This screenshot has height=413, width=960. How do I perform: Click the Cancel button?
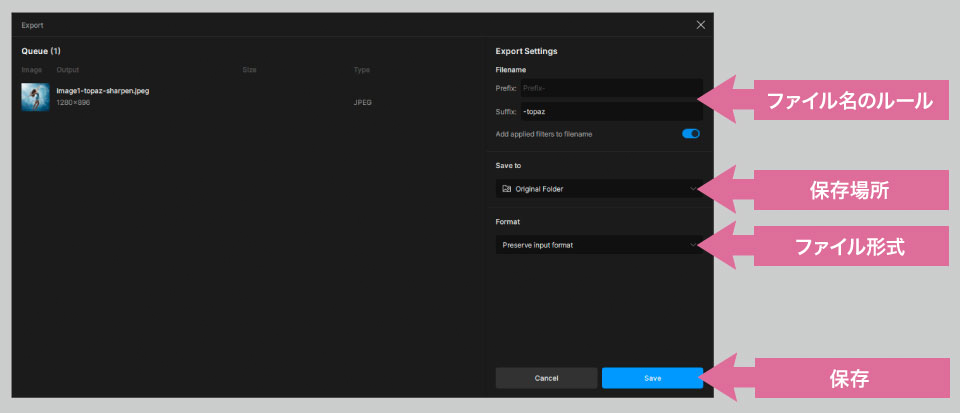tap(546, 378)
